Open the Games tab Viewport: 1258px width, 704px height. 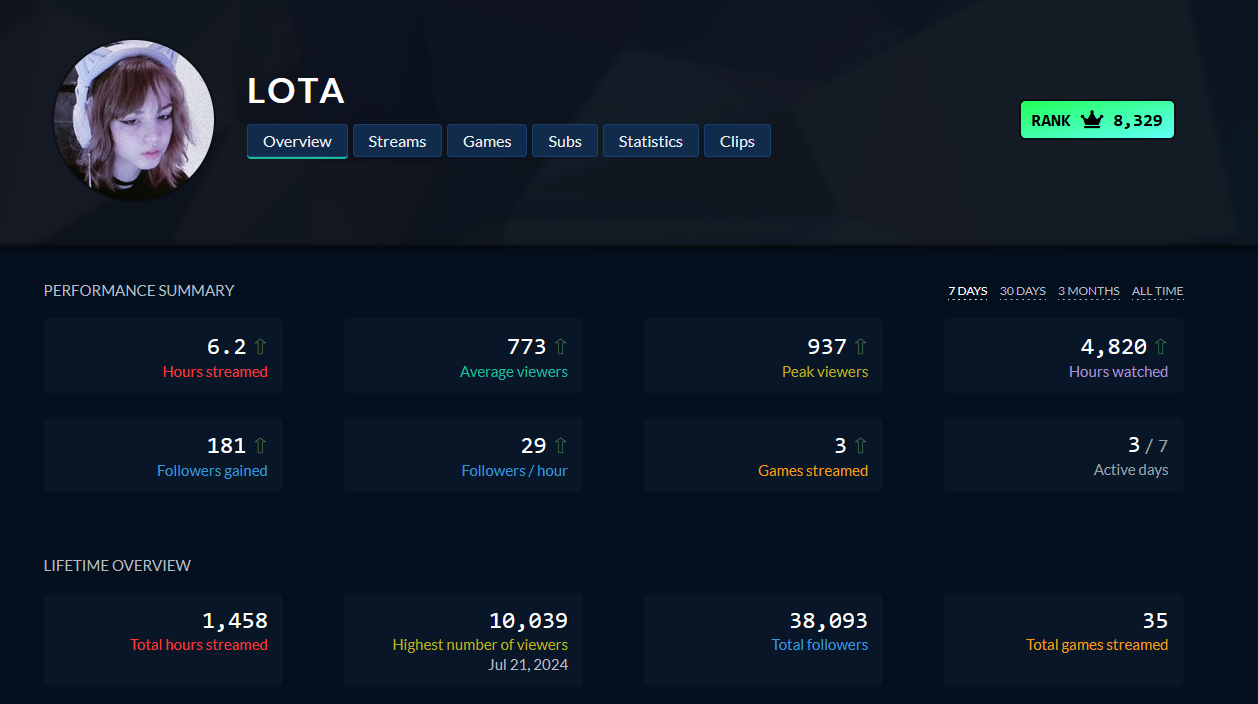click(x=487, y=141)
